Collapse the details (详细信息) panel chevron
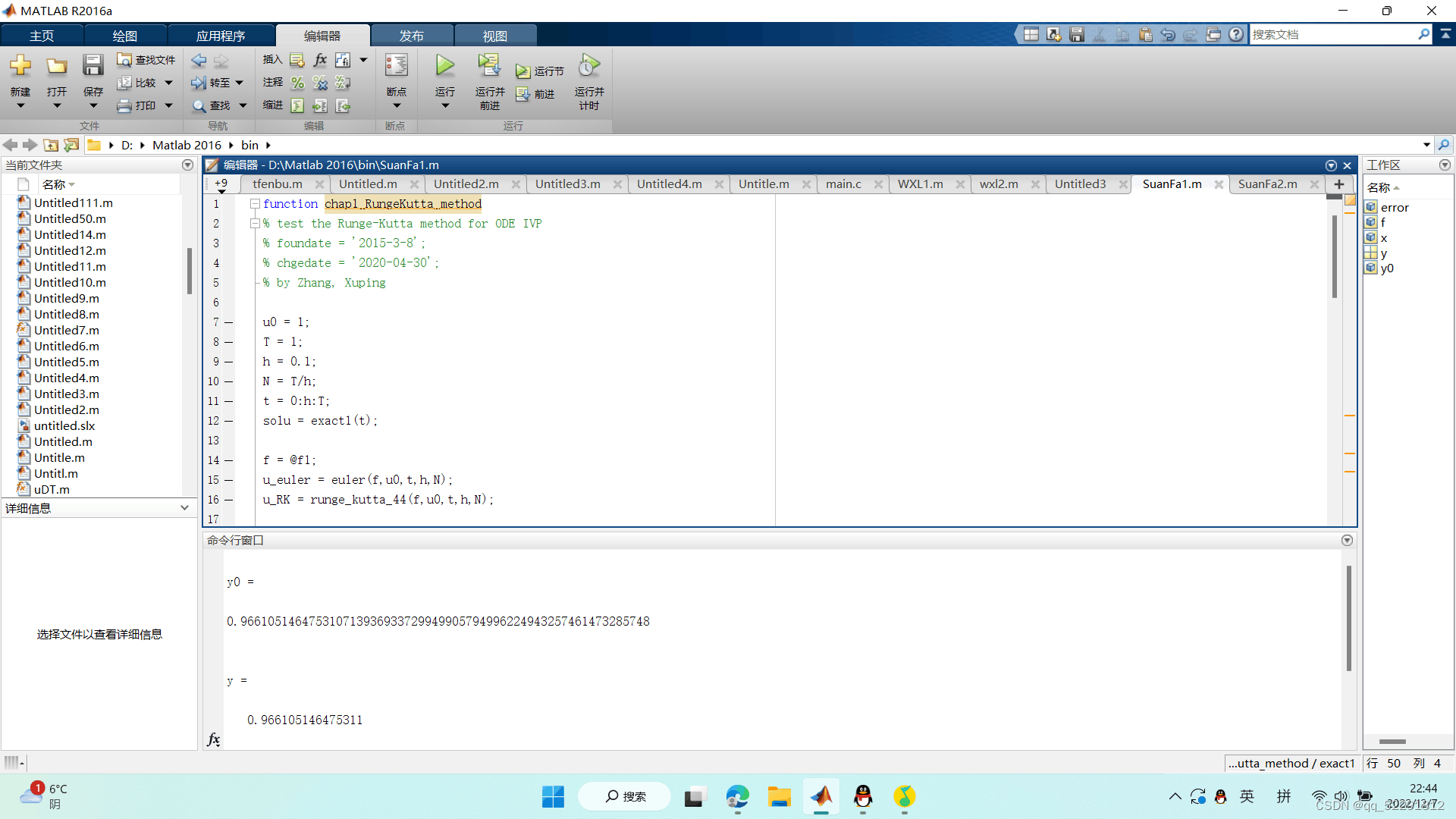 (x=184, y=508)
